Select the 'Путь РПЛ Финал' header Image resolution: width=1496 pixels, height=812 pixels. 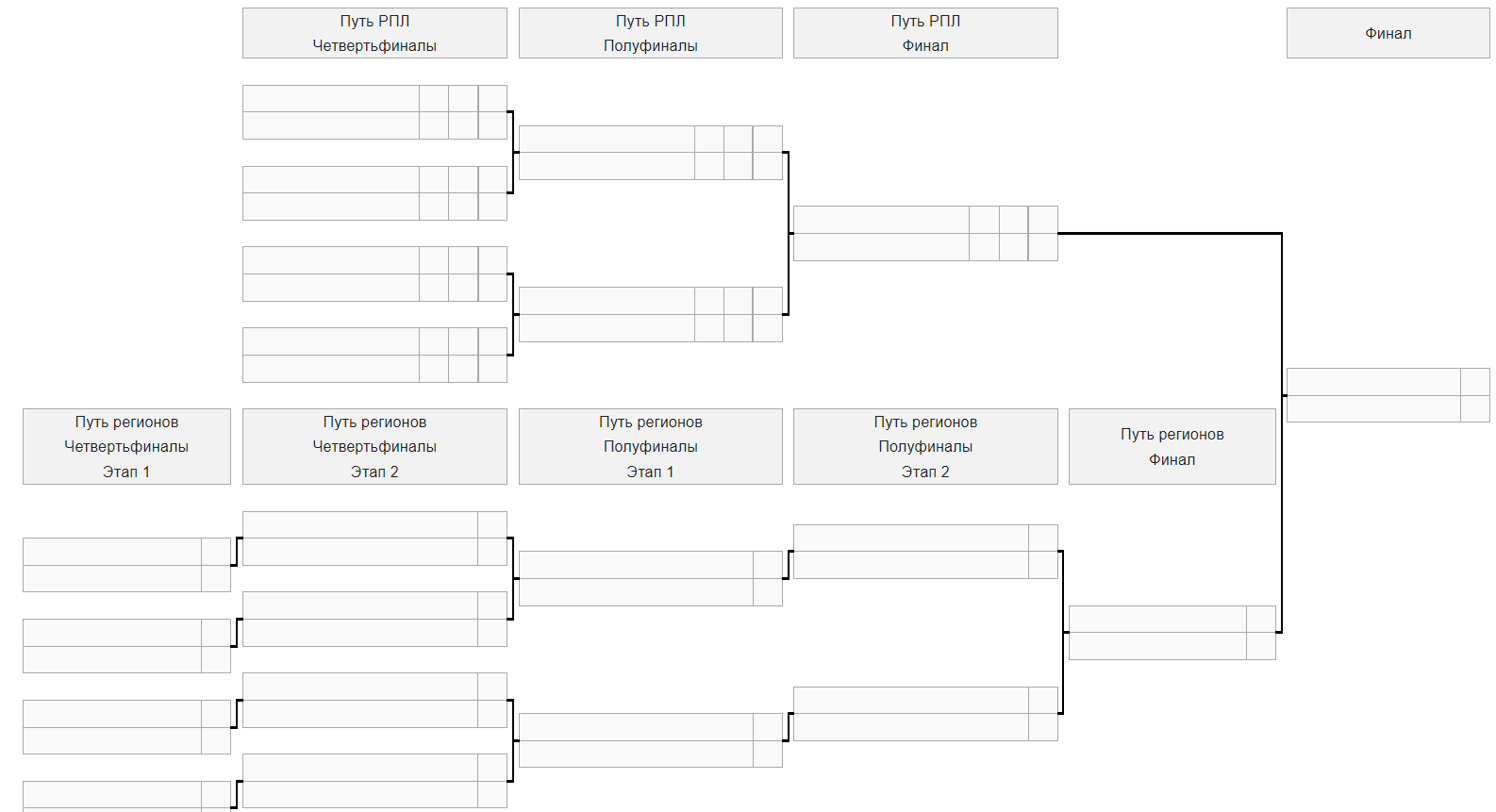coord(925,33)
